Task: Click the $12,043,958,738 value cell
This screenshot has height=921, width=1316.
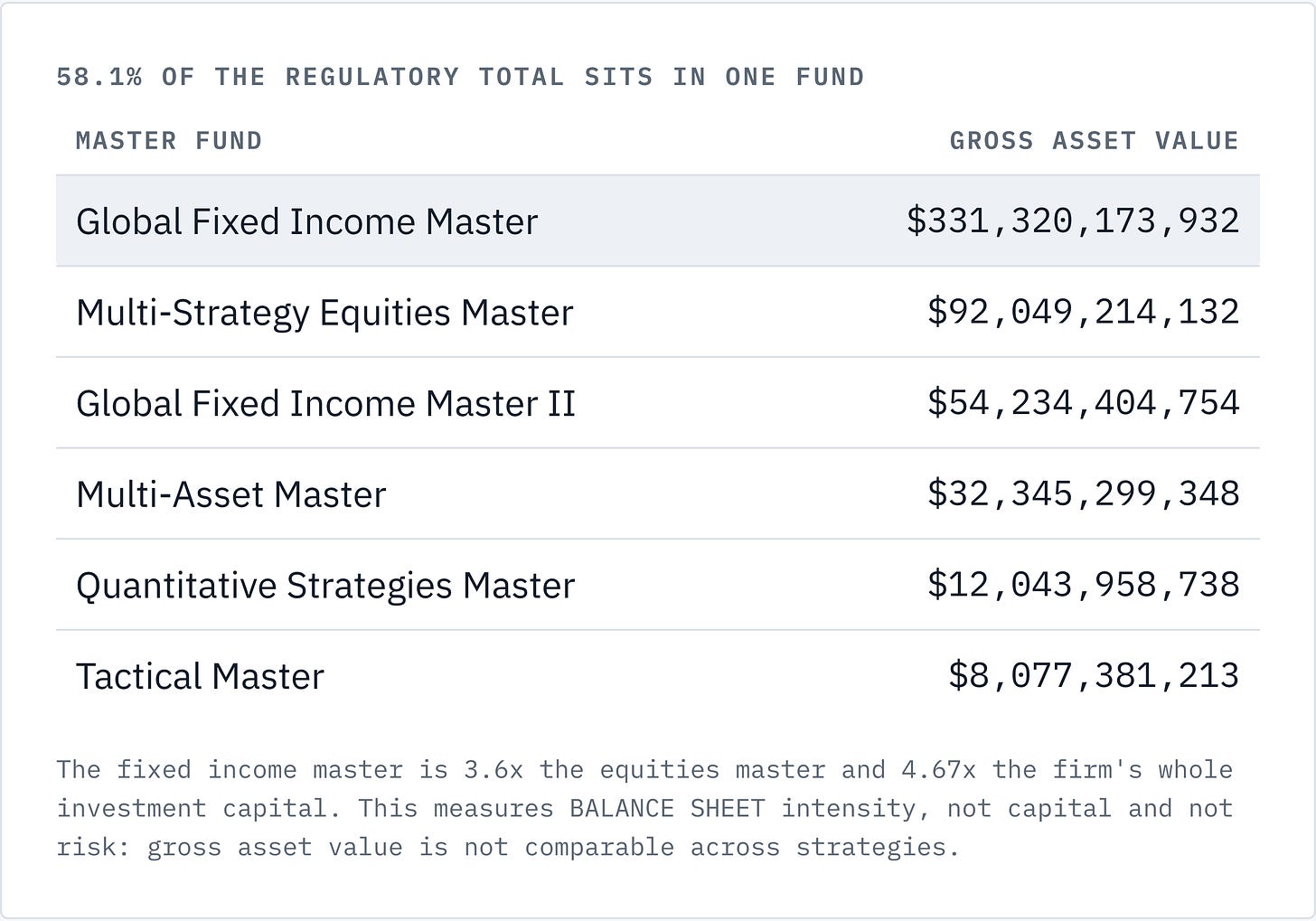Action: pos(1083,586)
